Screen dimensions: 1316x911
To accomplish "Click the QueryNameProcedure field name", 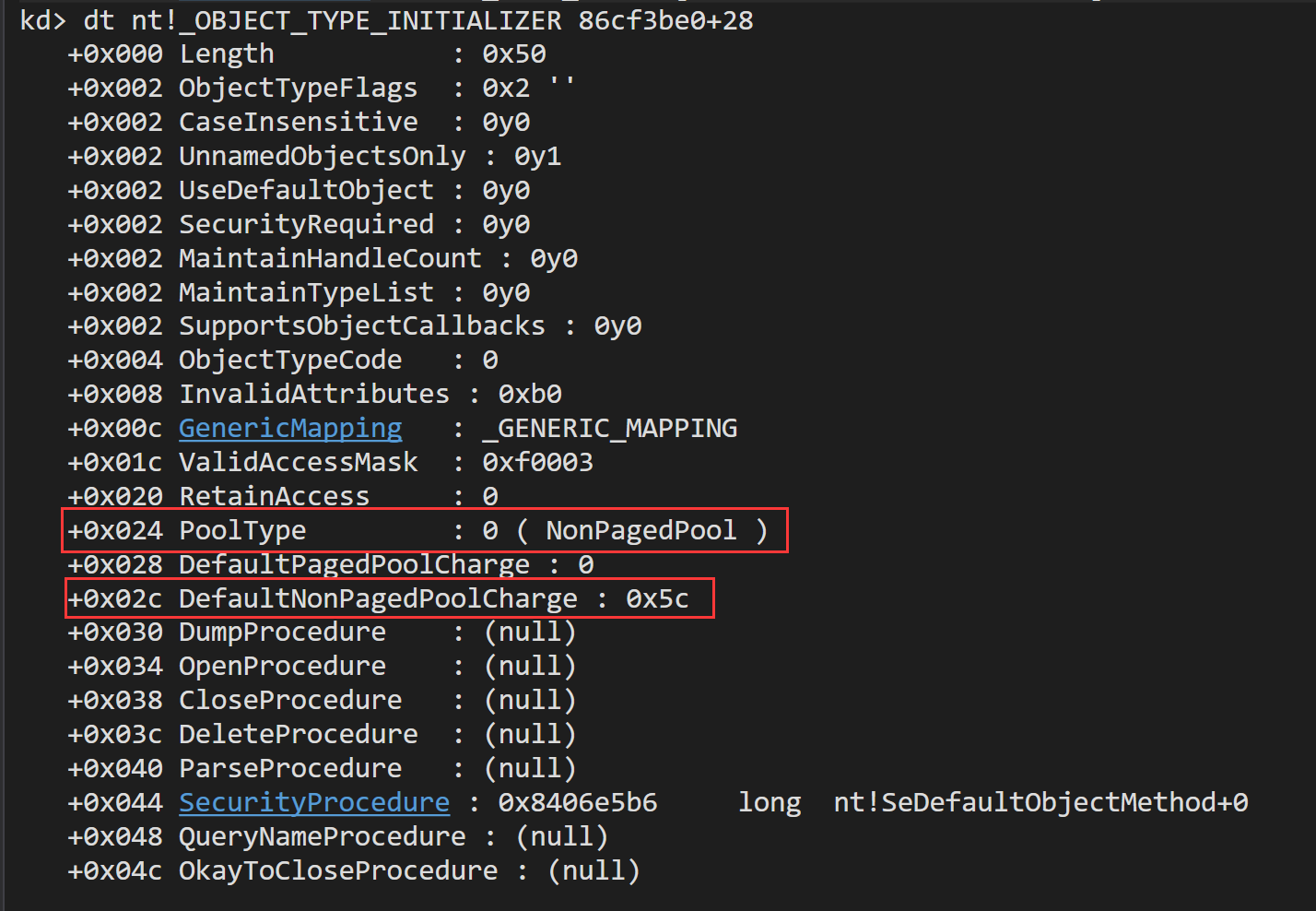I will click(323, 837).
